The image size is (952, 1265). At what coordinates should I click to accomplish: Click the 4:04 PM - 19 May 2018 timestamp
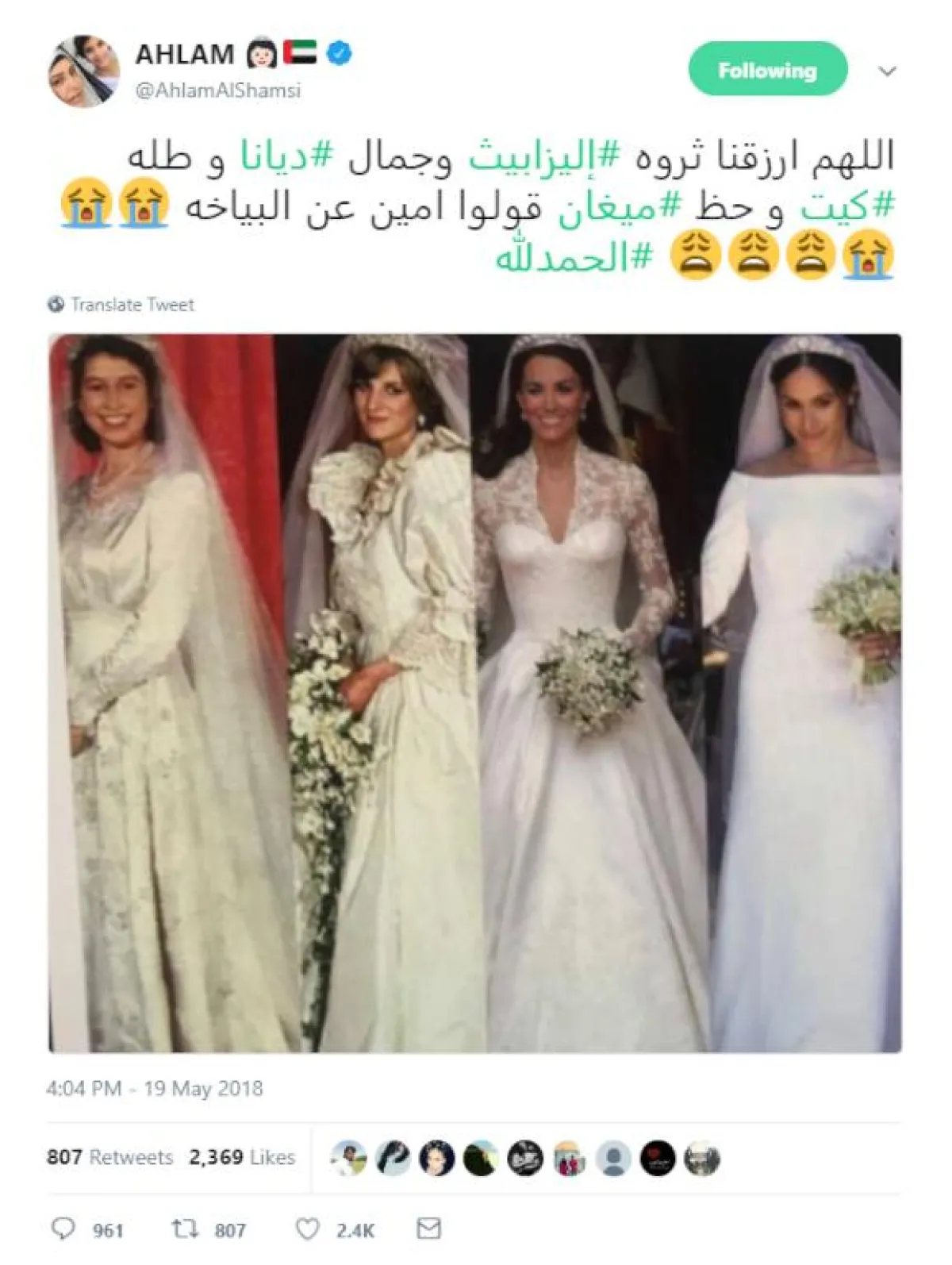coord(154,1087)
